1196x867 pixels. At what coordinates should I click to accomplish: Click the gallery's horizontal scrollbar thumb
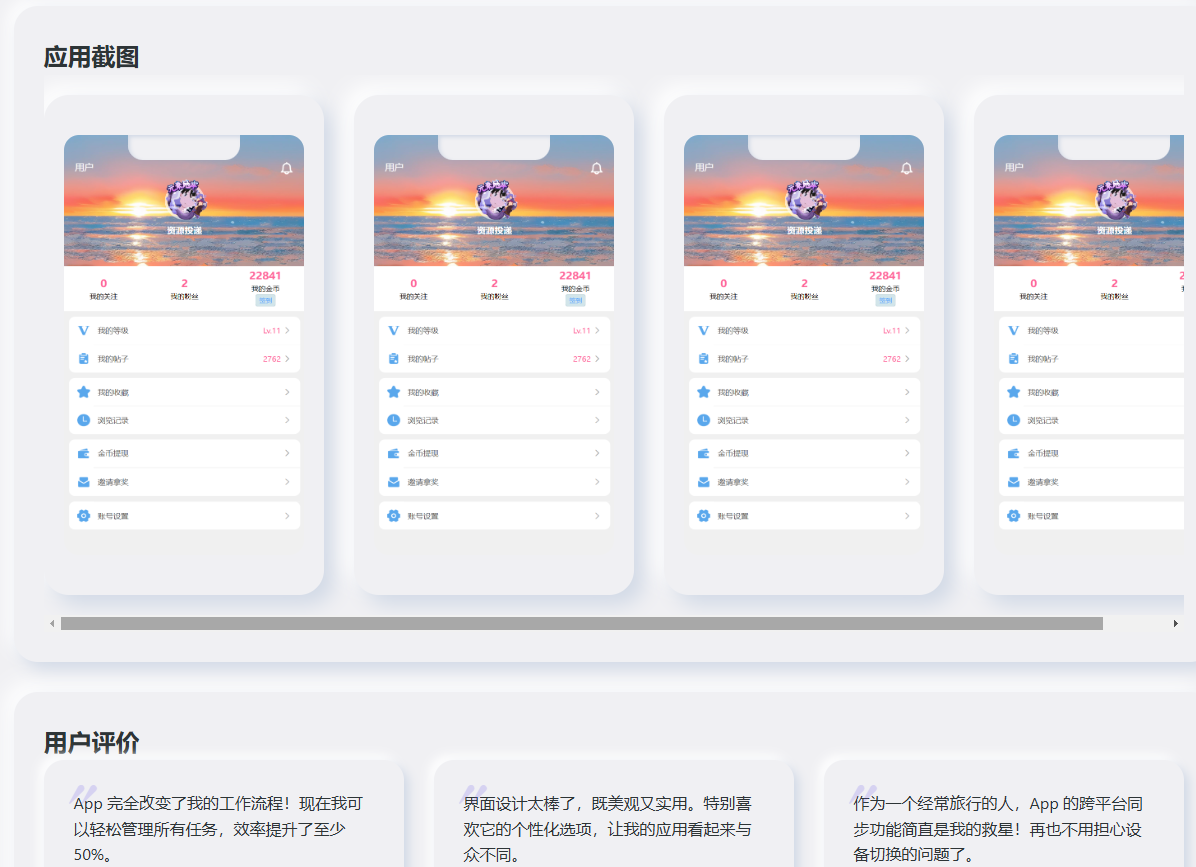(581, 624)
